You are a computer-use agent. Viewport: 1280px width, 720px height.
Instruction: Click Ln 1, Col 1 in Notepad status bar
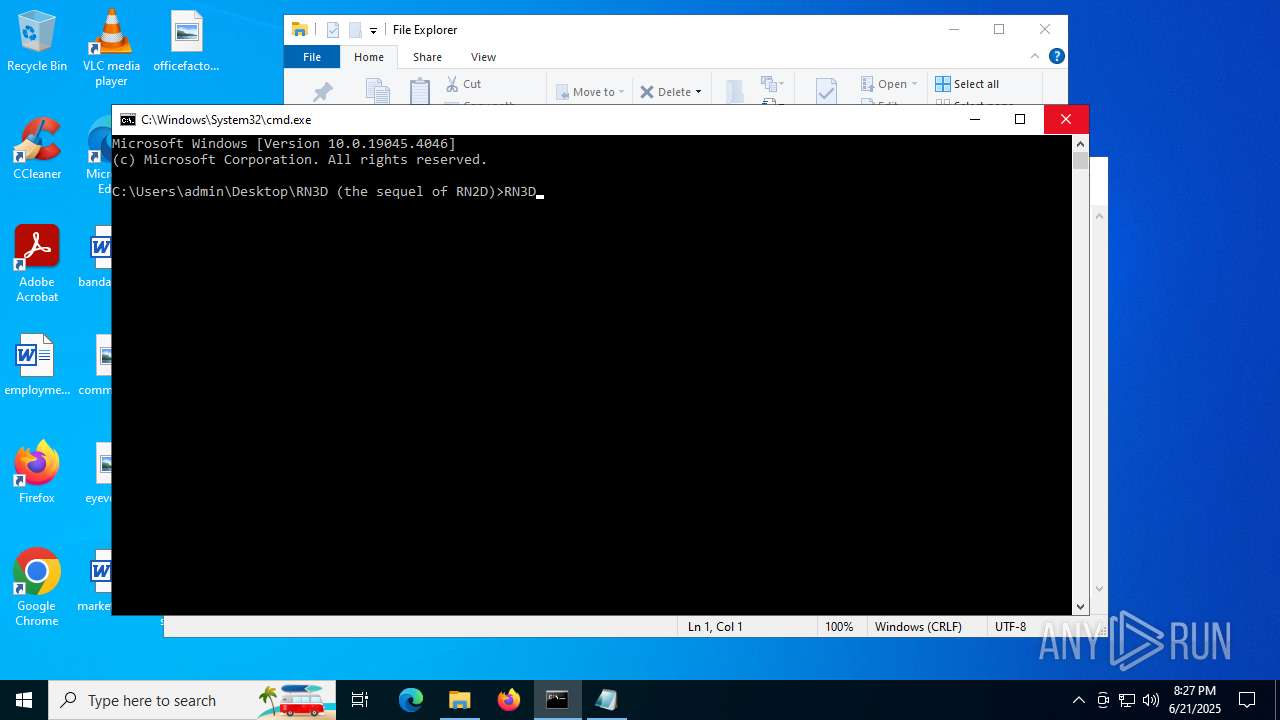[715, 627]
